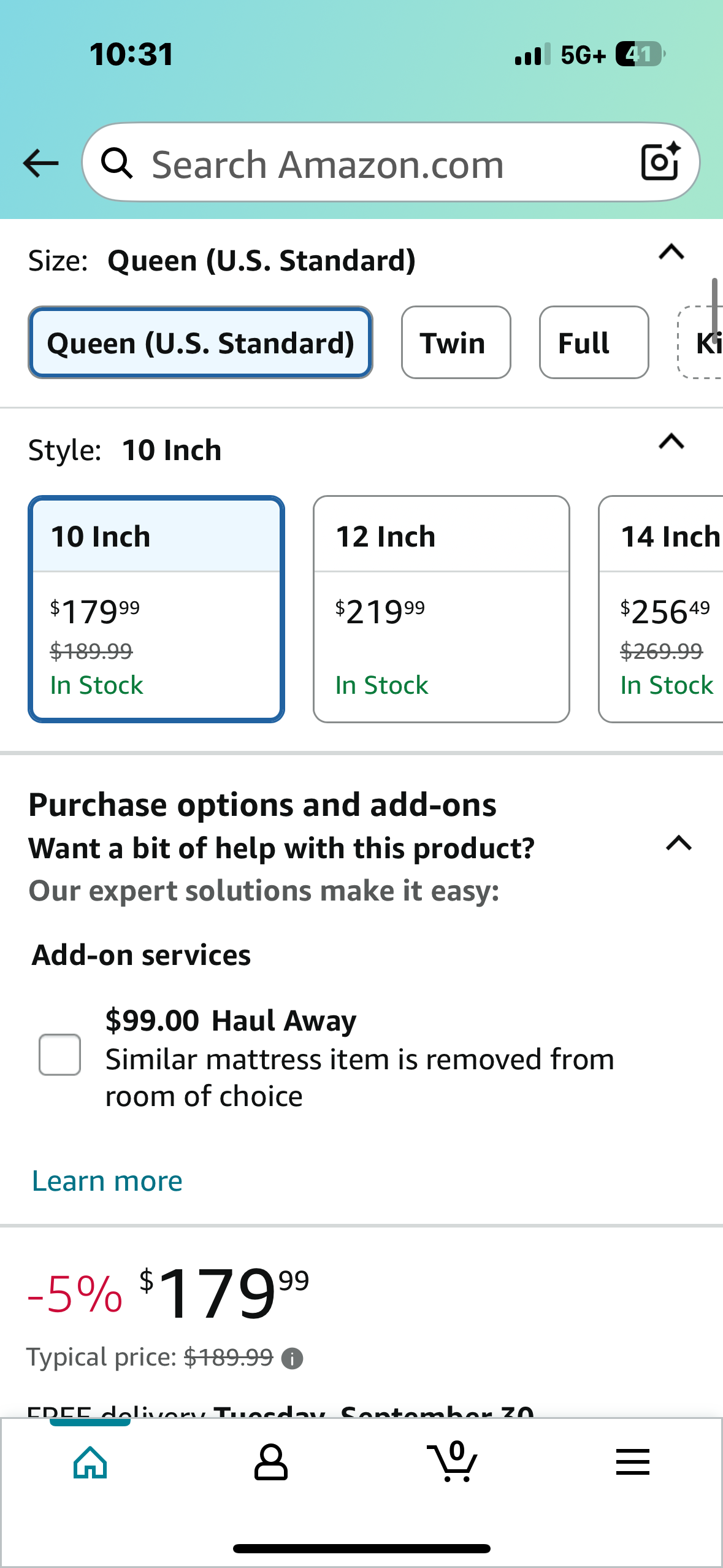Collapse the Style section chevron

tap(671, 442)
